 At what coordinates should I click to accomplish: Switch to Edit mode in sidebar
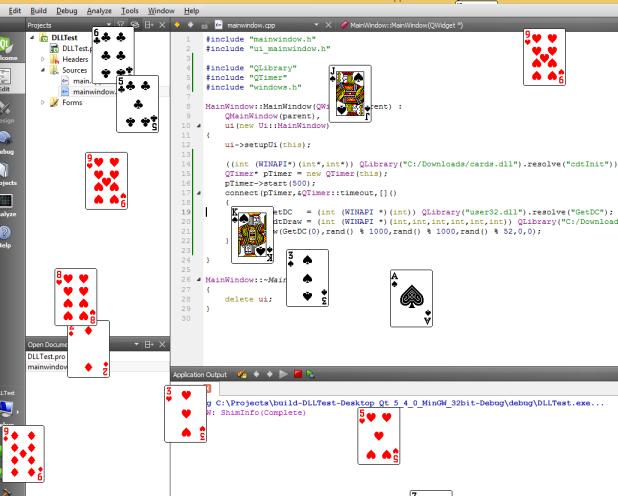pyautogui.click(x=6, y=79)
